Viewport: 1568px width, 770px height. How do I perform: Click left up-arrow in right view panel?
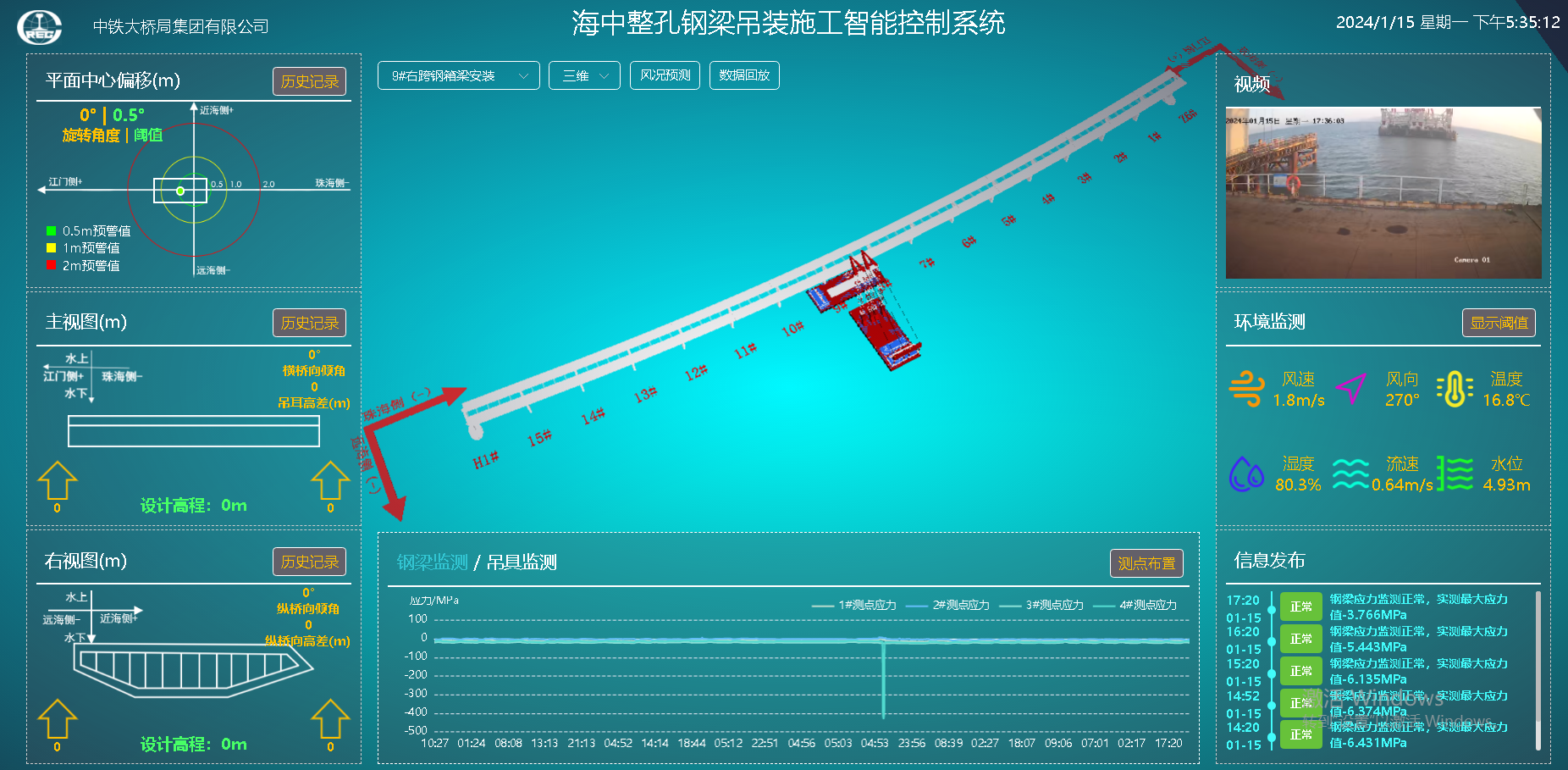point(58,718)
